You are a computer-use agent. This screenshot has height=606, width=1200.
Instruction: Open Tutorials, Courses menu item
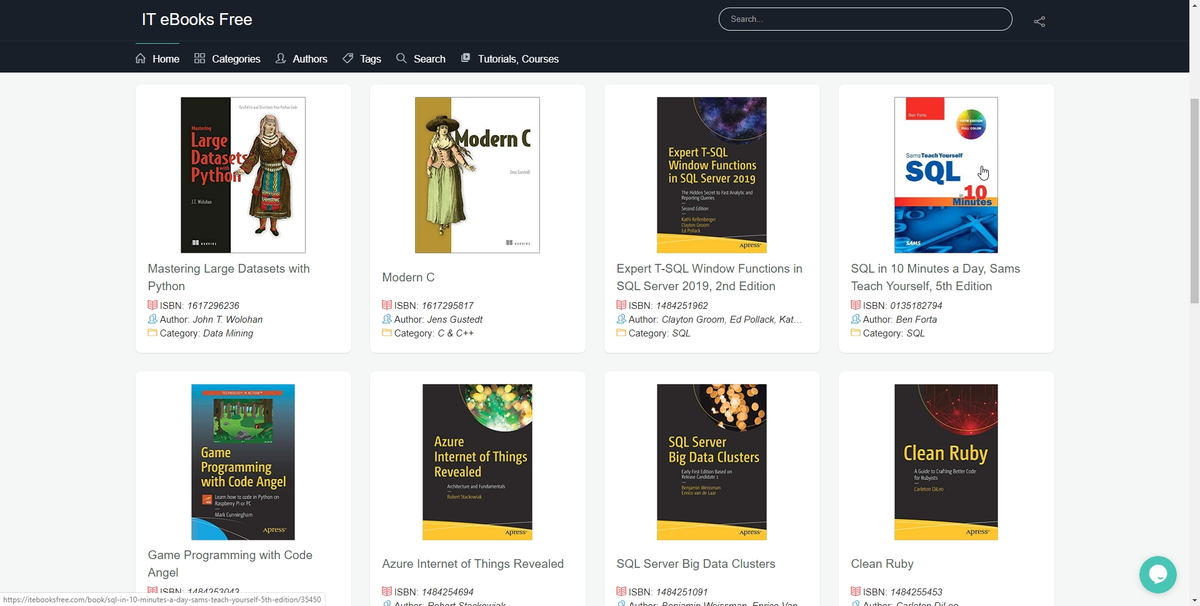509,58
